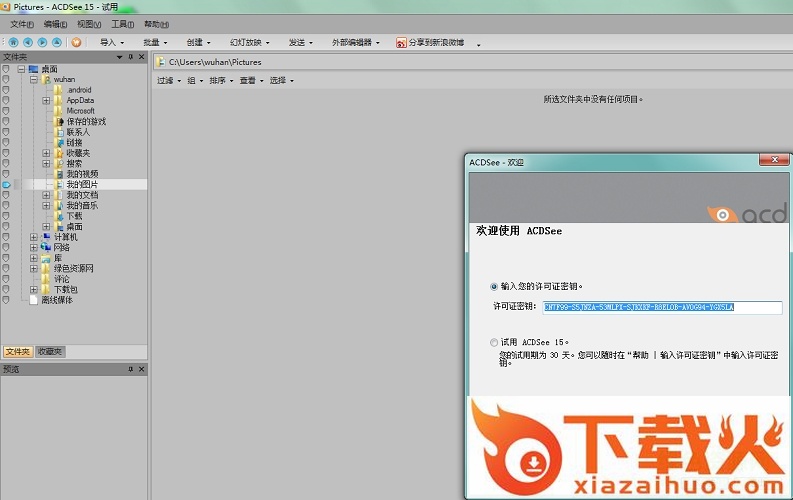Click the 我的视频 video folder icon

tap(59, 174)
